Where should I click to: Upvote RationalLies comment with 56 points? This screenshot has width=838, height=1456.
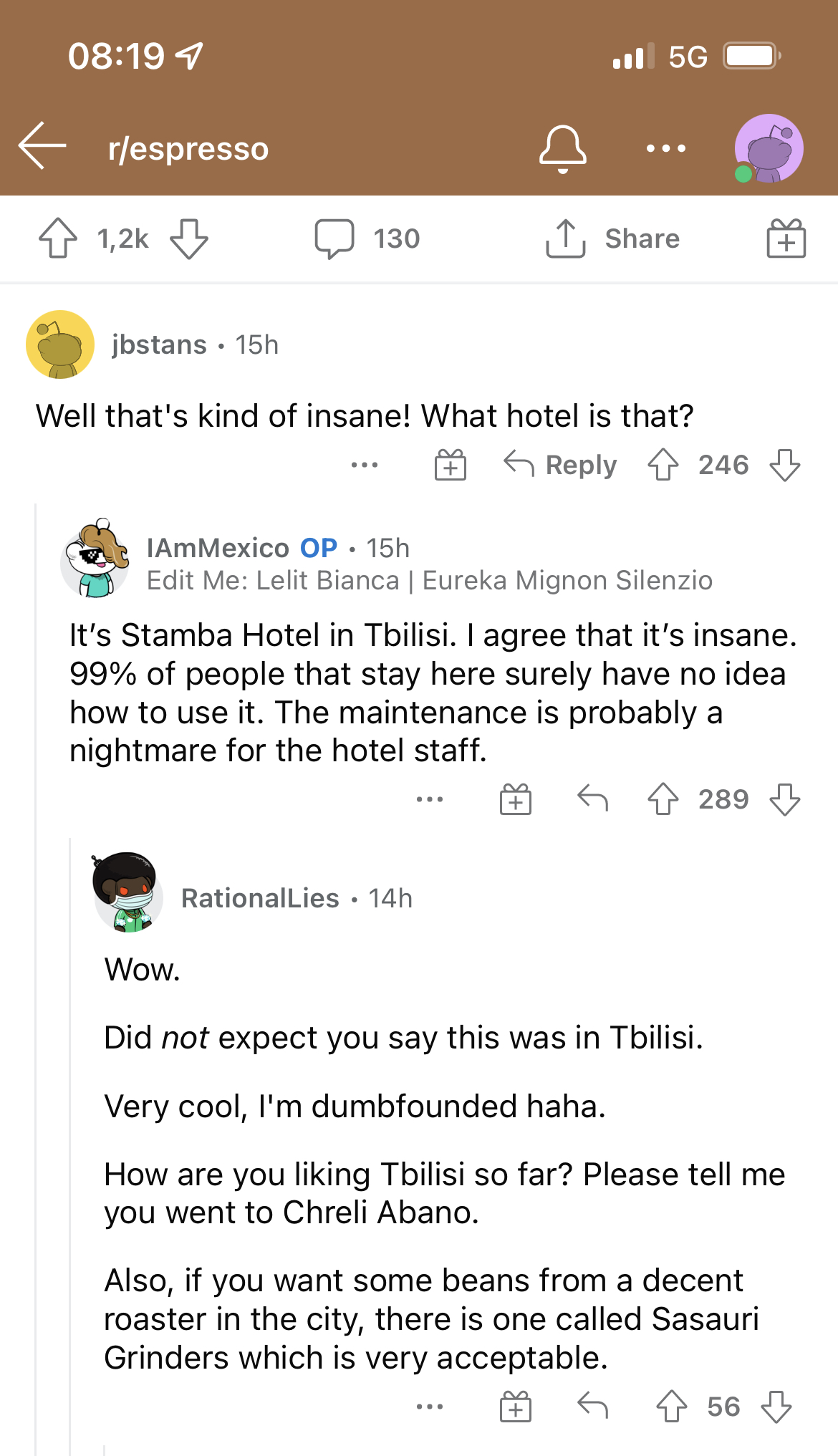click(x=671, y=1407)
